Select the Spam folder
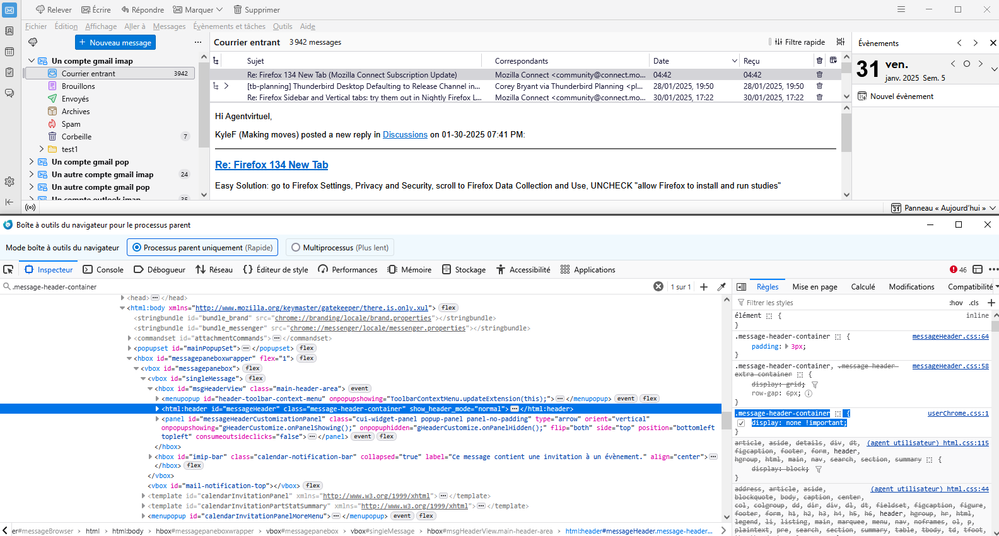The width and height of the screenshot is (999, 536). point(71,124)
